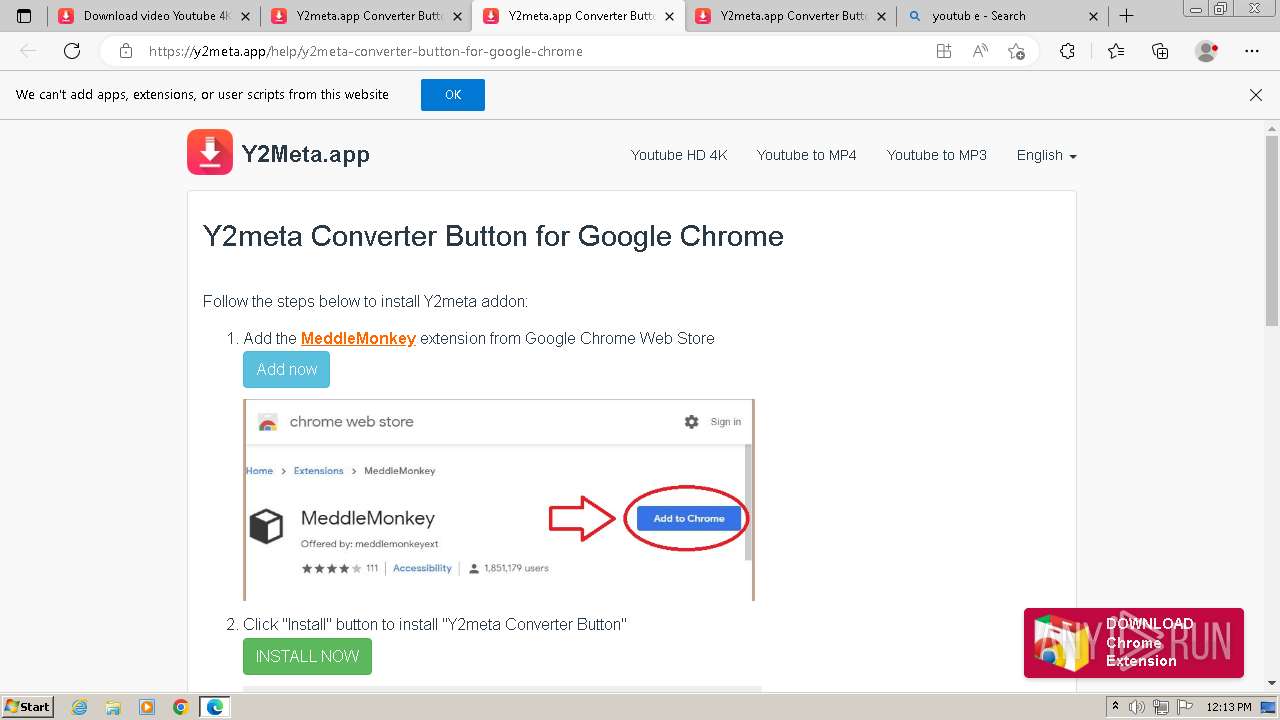This screenshot has height=720, width=1280.
Task: Open the Chrome Web Store screenshot
Action: 499,500
